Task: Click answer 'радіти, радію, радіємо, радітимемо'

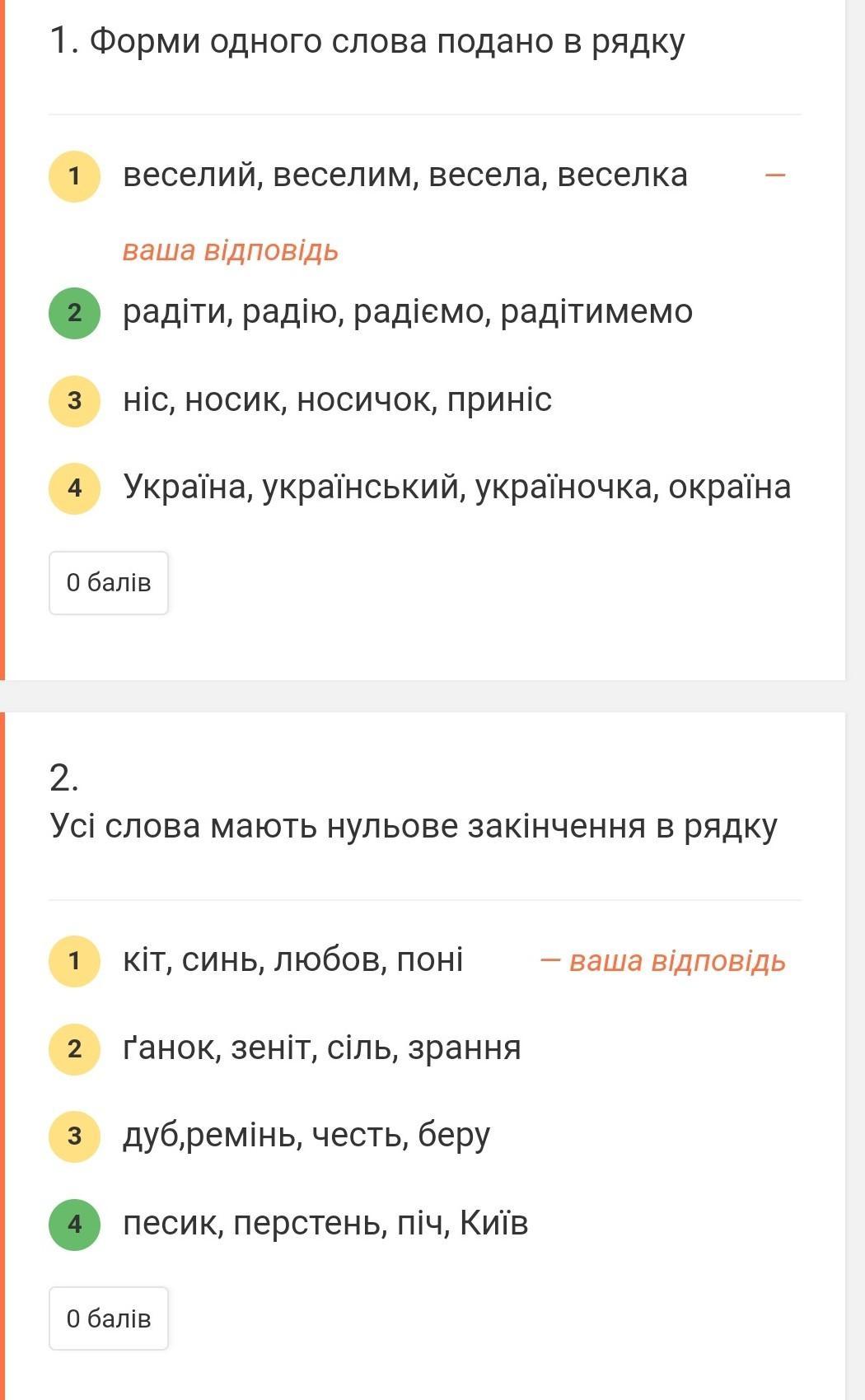Action: pos(408,312)
